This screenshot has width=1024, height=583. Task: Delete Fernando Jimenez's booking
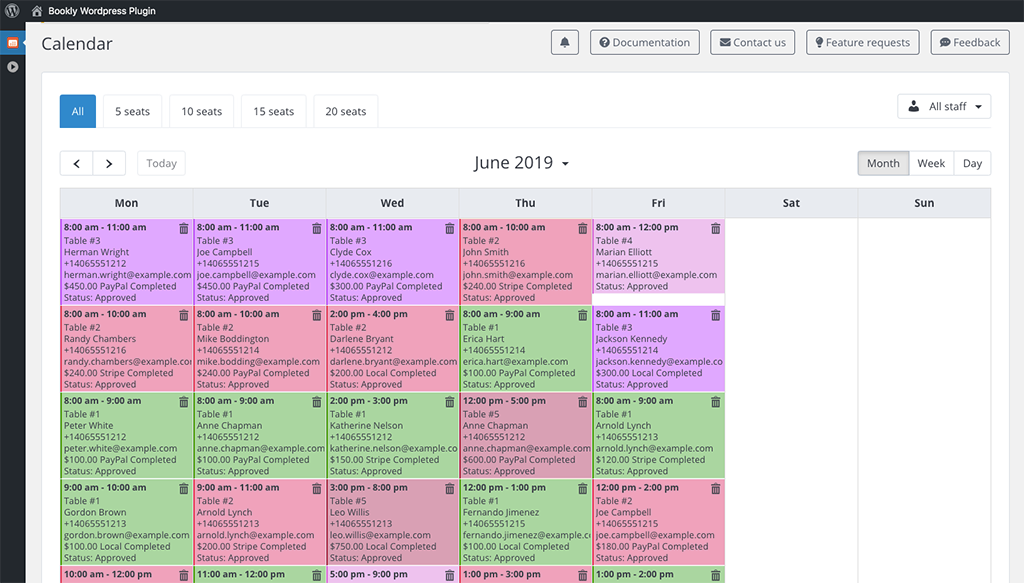coord(583,488)
